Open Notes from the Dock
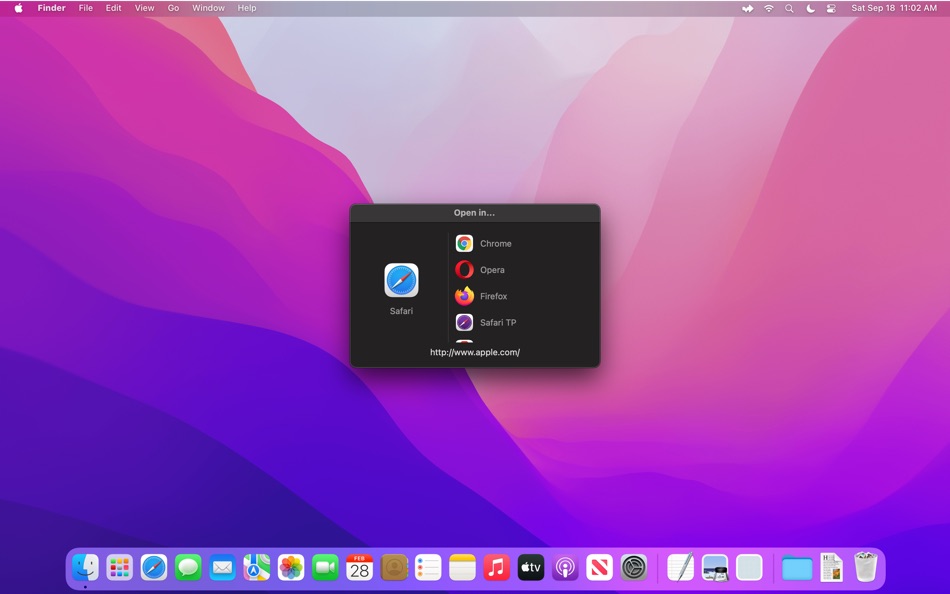The image size is (950, 594). pyautogui.click(x=462, y=568)
